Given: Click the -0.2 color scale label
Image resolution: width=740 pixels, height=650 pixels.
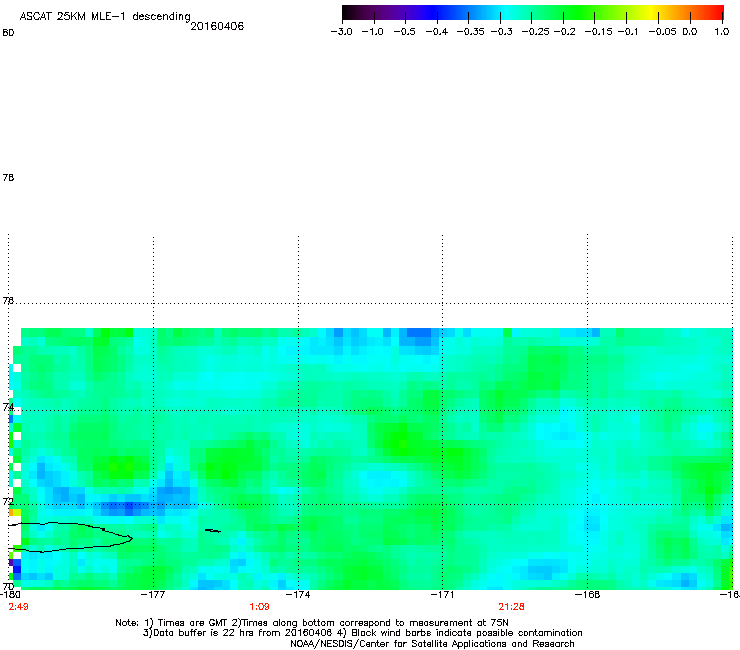Looking at the screenshot, I should tap(564, 32).
